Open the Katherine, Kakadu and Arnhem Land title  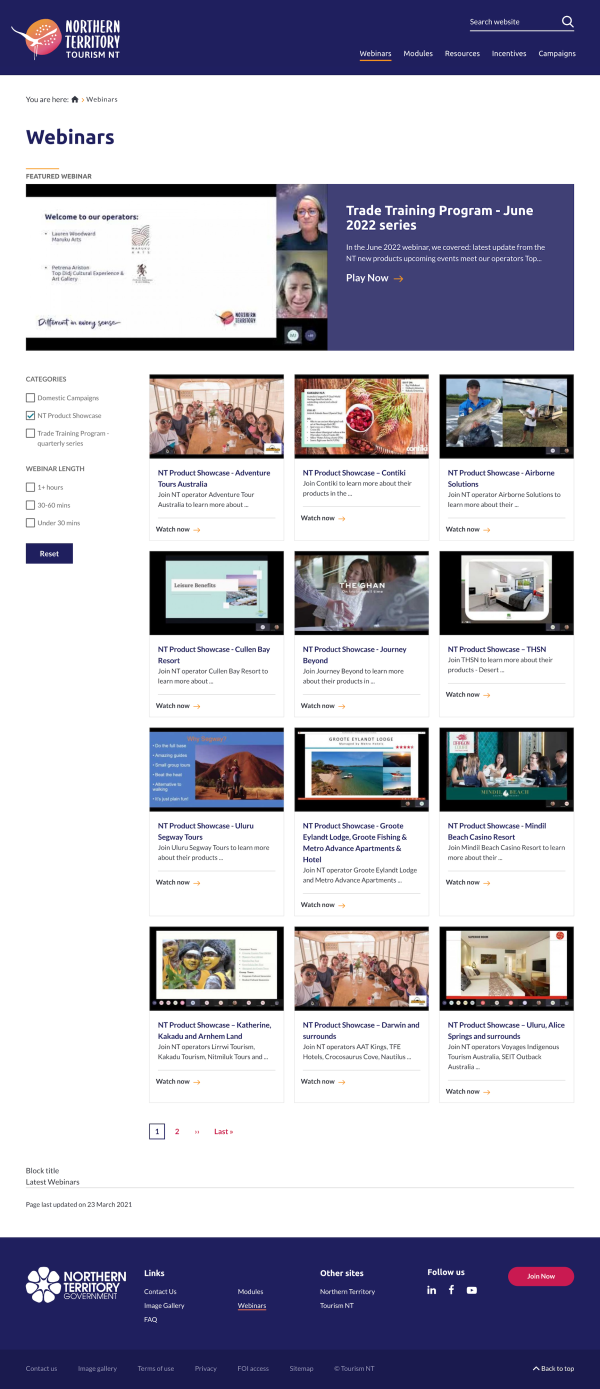coord(214,1031)
